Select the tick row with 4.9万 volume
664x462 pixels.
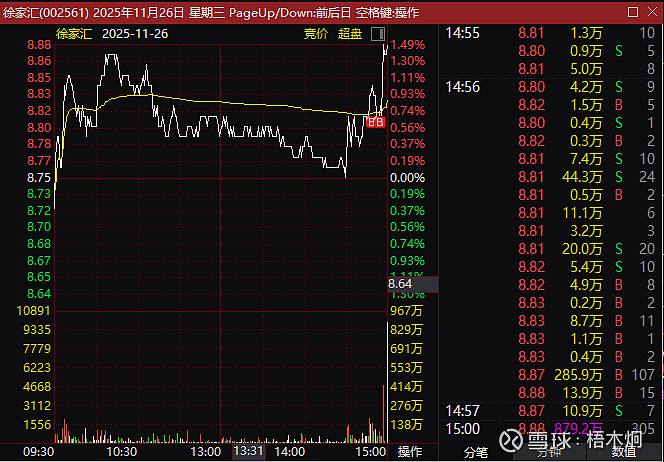tap(551, 285)
